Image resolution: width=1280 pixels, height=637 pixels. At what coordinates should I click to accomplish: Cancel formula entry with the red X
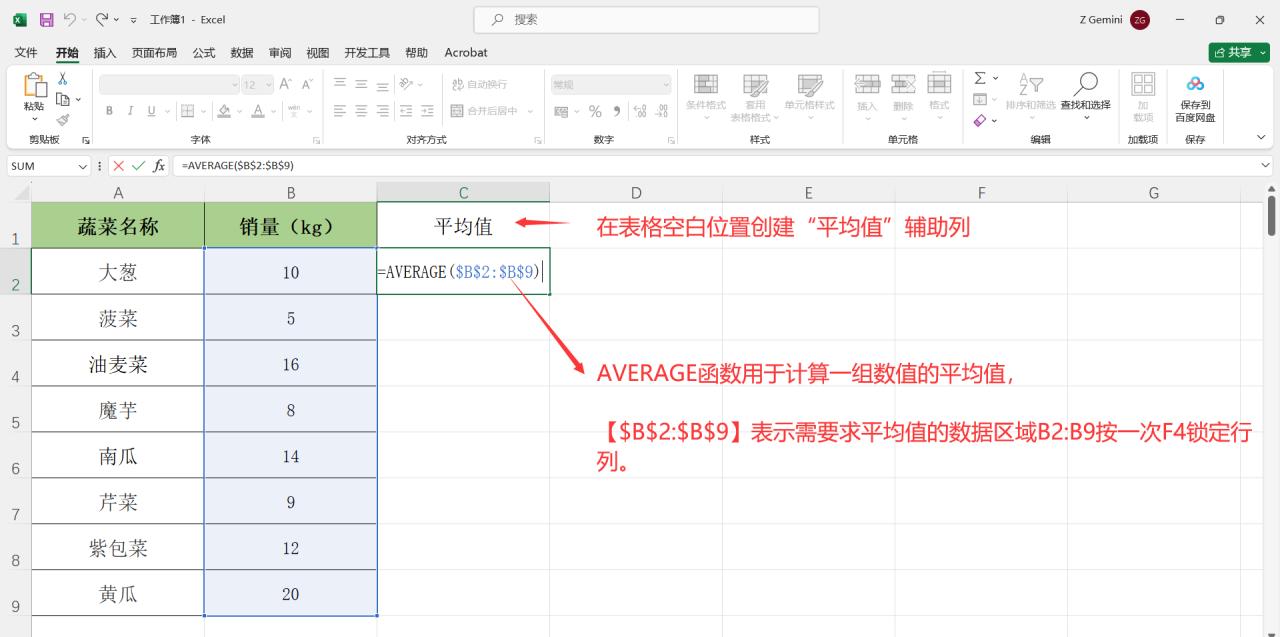(119, 166)
